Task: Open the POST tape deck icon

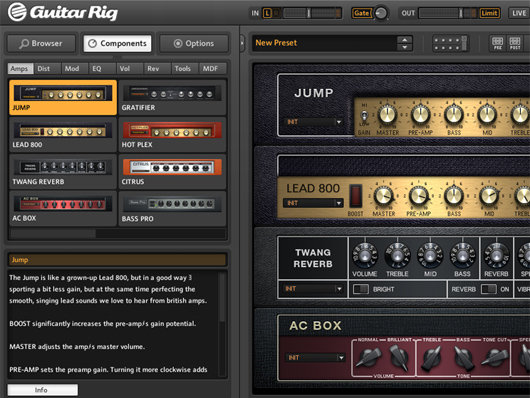Action: tap(515, 44)
